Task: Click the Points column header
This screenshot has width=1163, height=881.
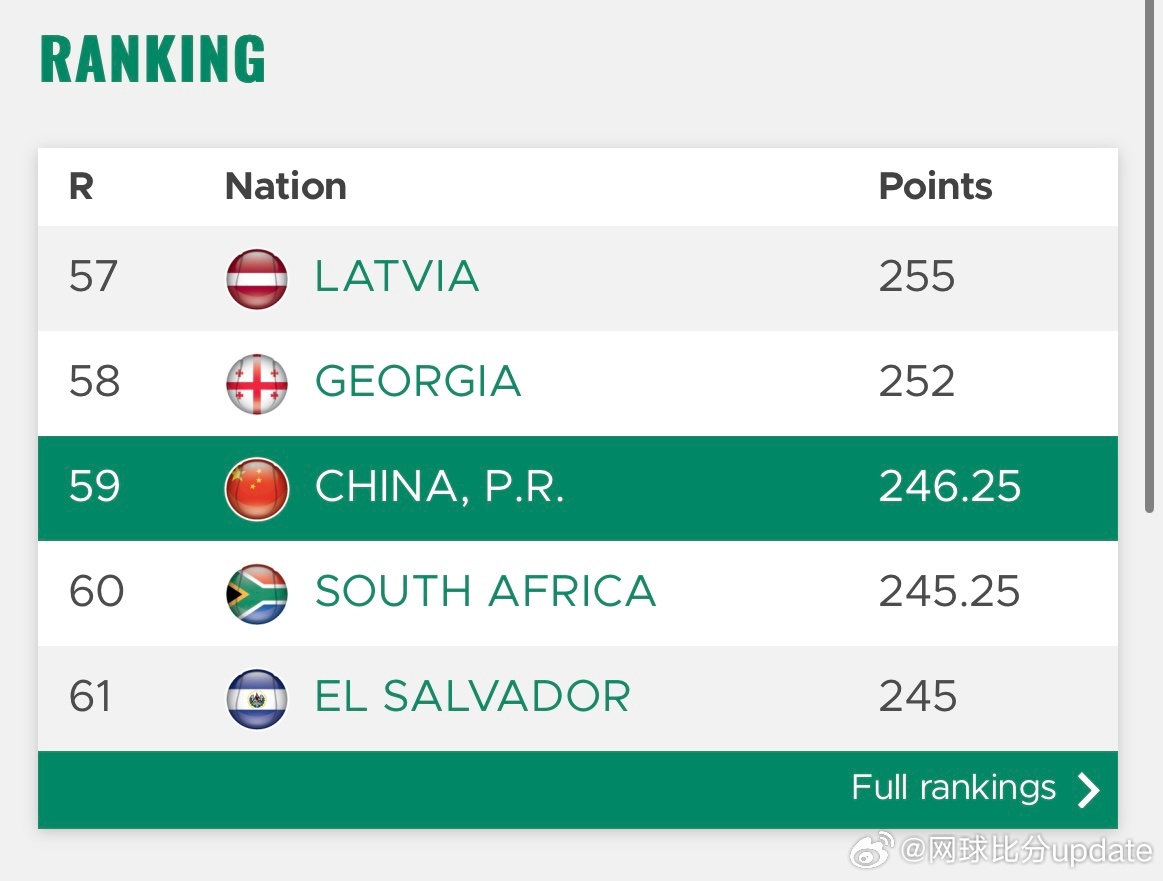Action: [935, 186]
